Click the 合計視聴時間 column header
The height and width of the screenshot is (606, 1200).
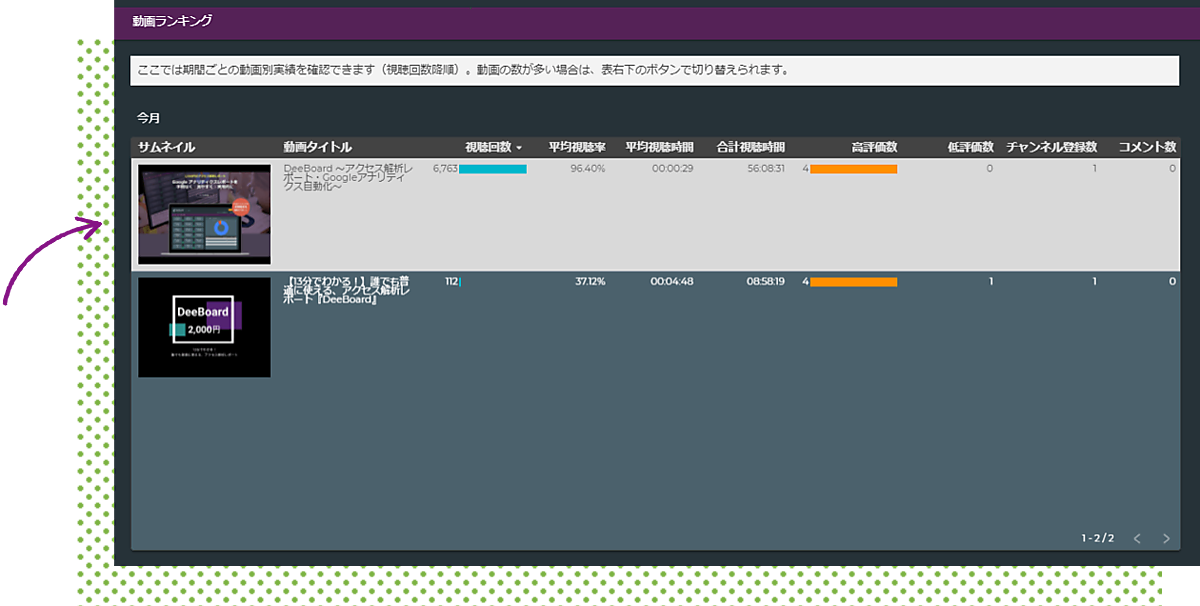pos(750,147)
